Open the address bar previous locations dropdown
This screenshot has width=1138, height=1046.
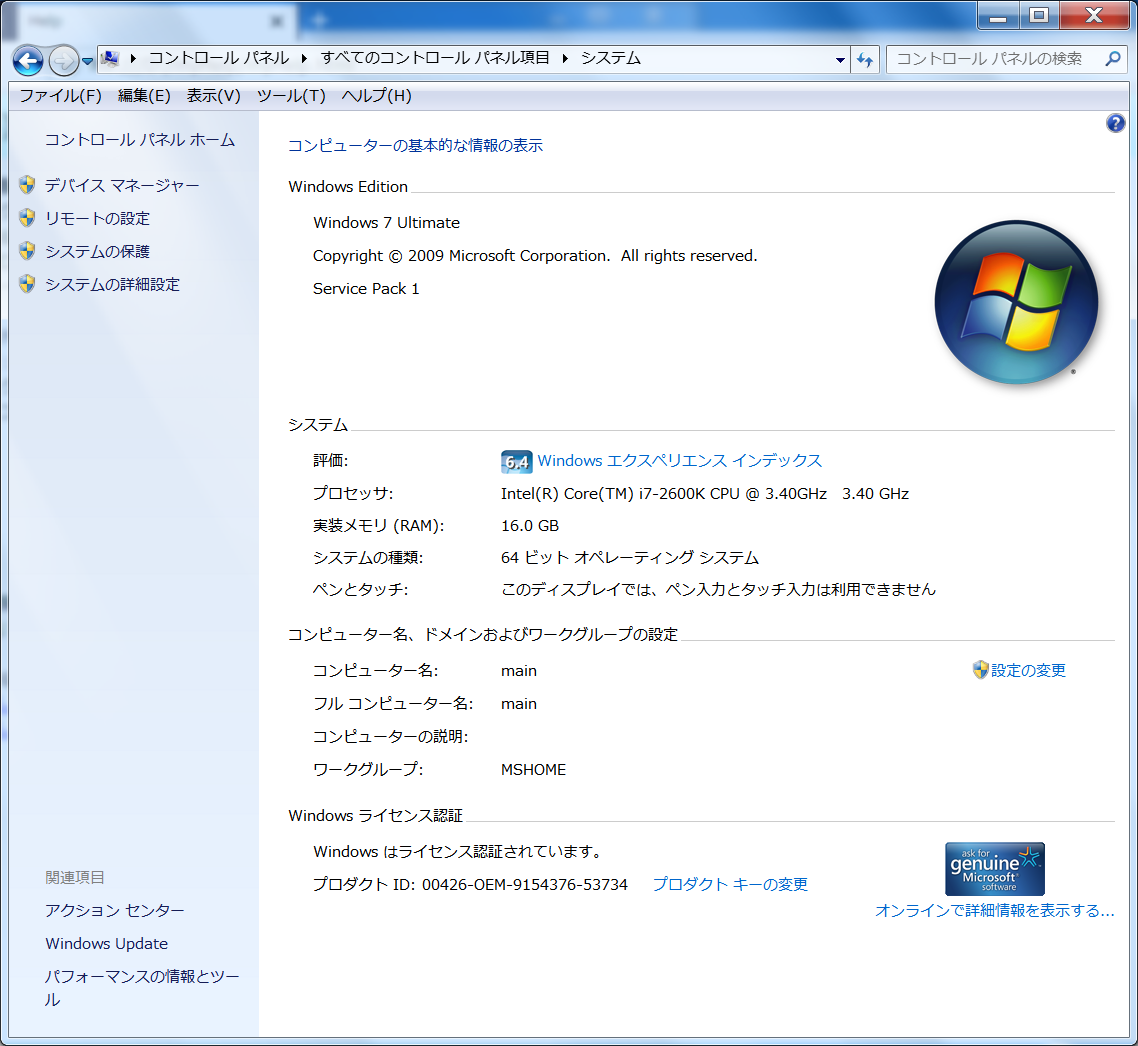[840, 60]
